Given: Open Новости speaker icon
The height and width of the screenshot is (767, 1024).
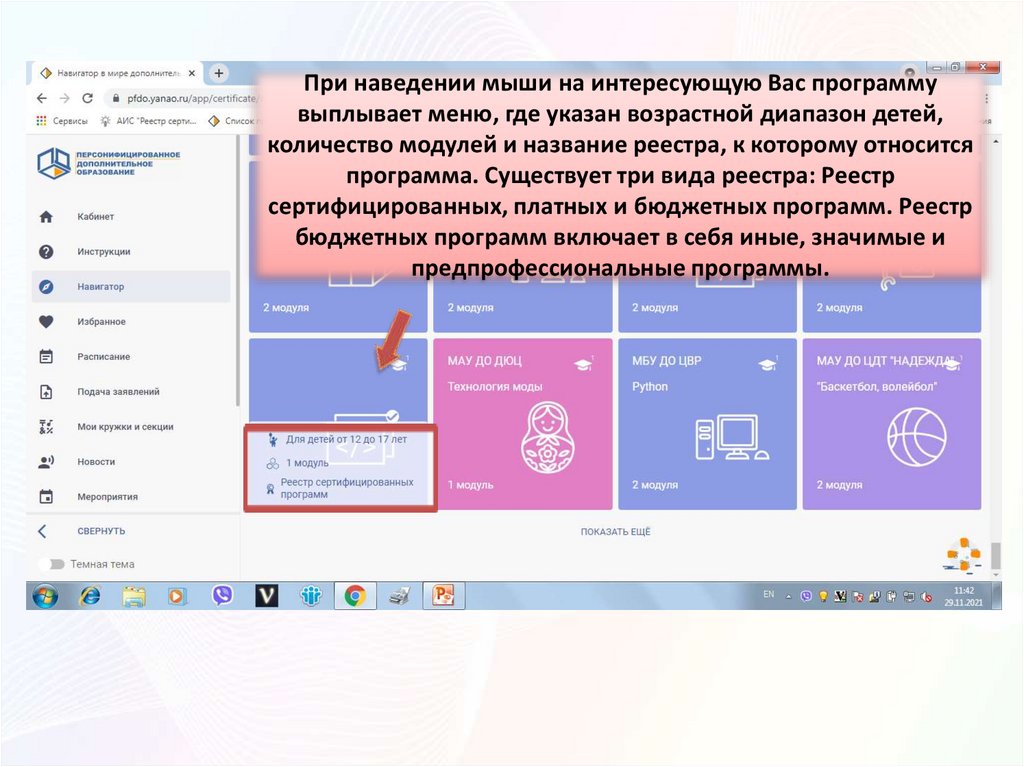Looking at the screenshot, I should click(x=46, y=462).
